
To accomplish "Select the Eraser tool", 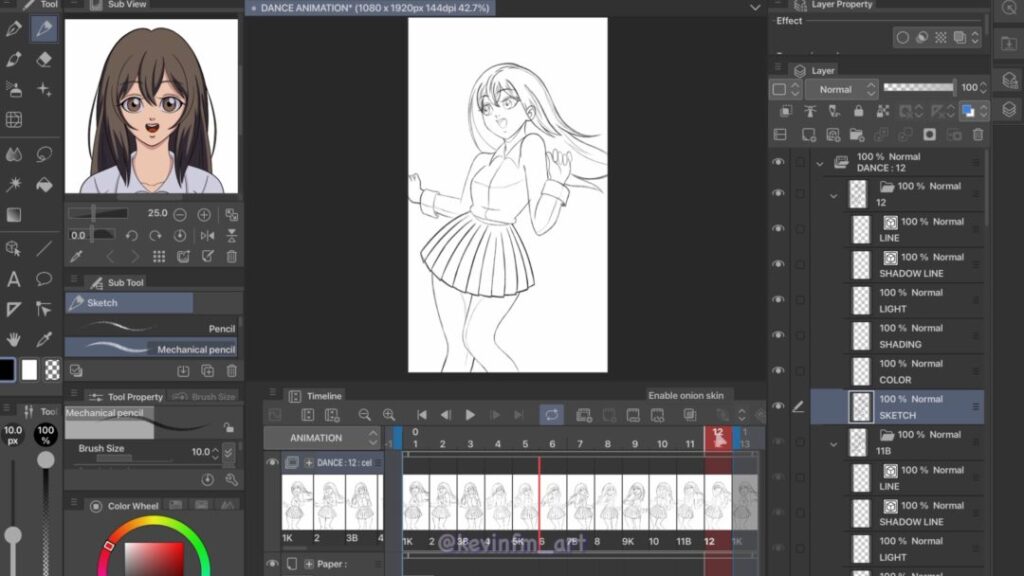I will [x=44, y=59].
